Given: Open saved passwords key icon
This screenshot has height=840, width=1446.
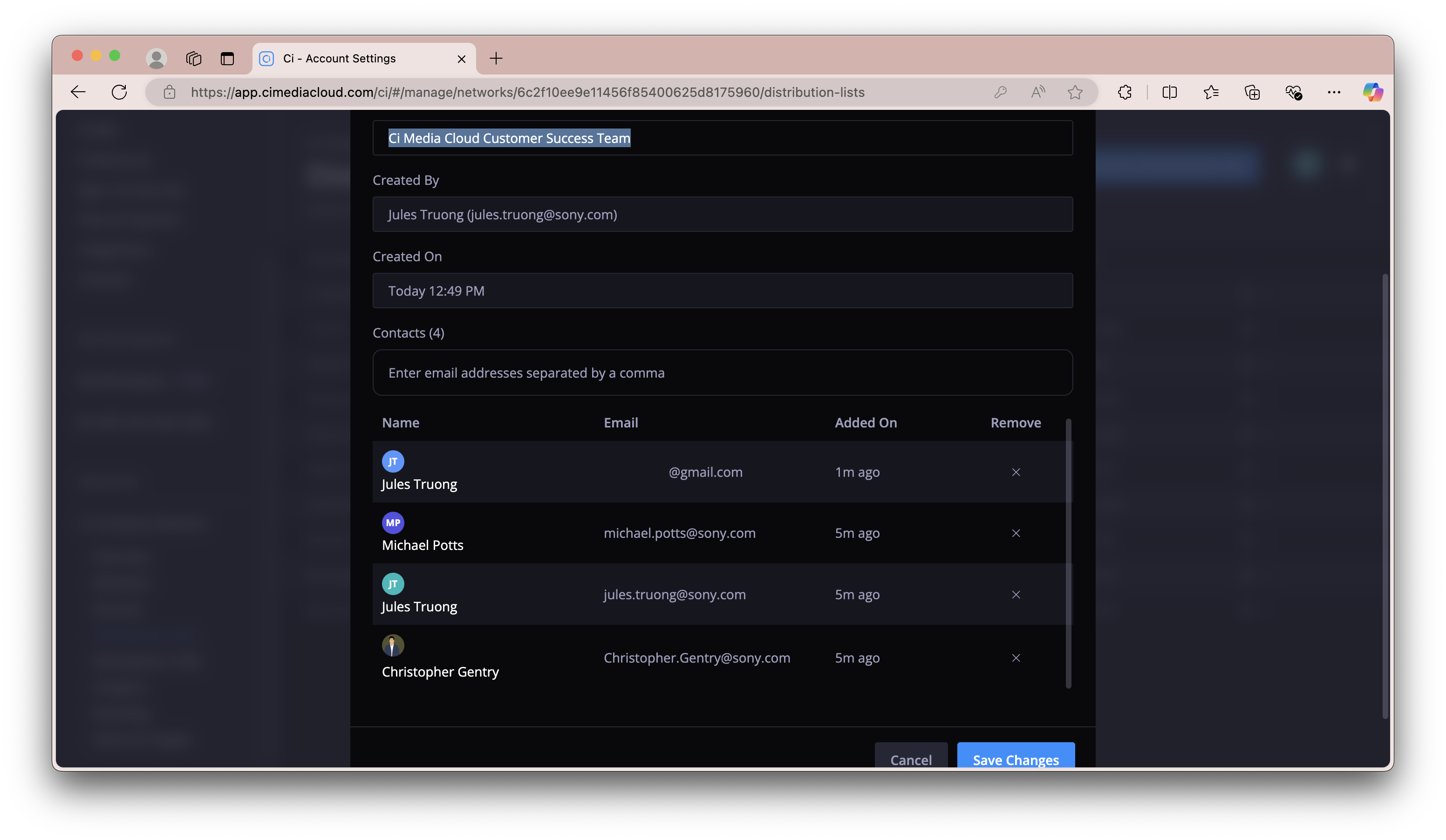Looking at the screenshot, I should 1000,92.
